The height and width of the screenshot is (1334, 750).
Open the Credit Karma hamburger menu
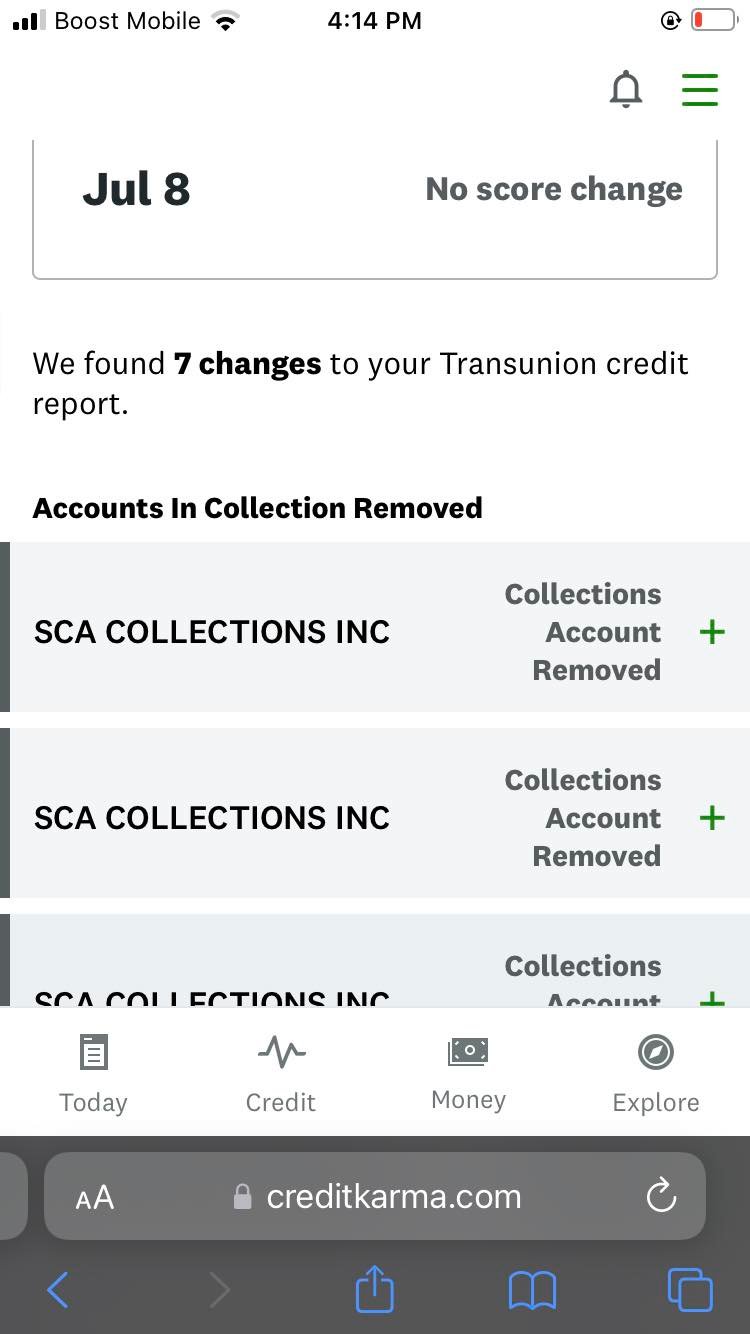pyautogui.click(x=700, y=89)
